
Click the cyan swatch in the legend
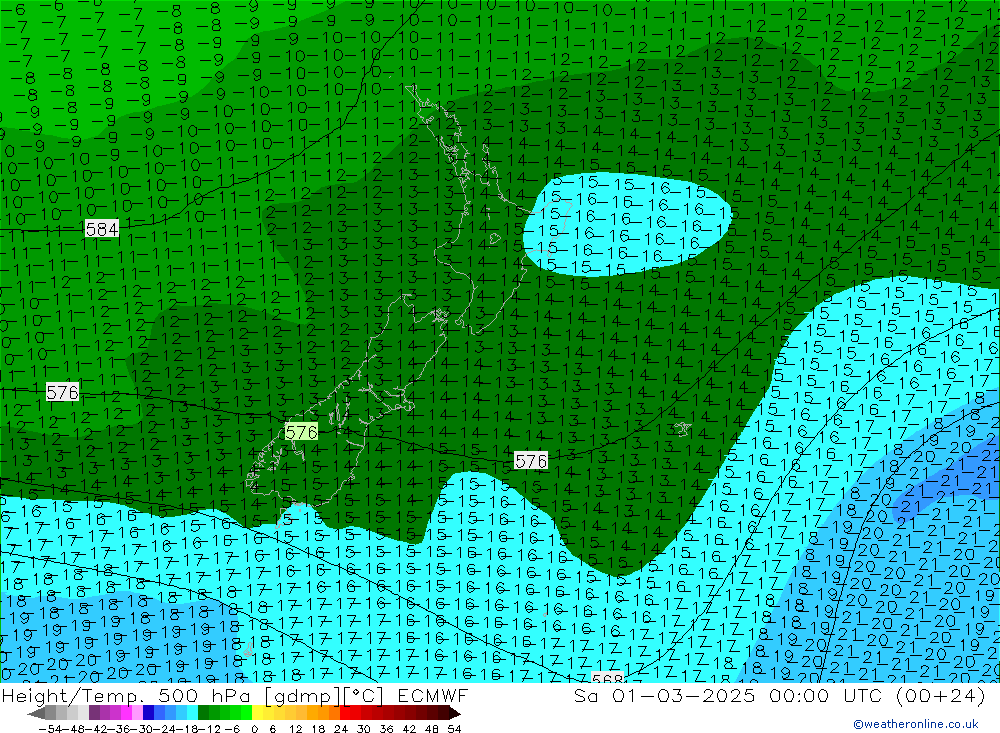pyautogui.click(x=192, y=713)
